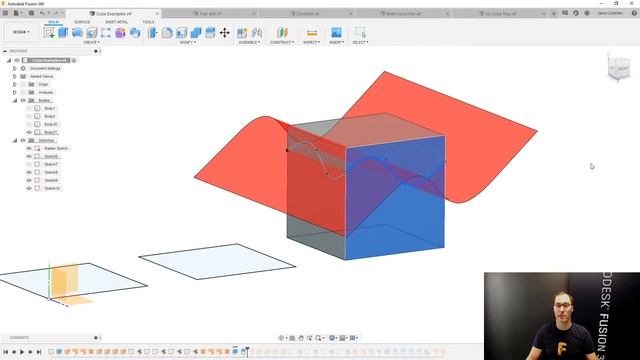Jump to timeline end
Viewport: 640px width, 360px height.
click(39, 351)
